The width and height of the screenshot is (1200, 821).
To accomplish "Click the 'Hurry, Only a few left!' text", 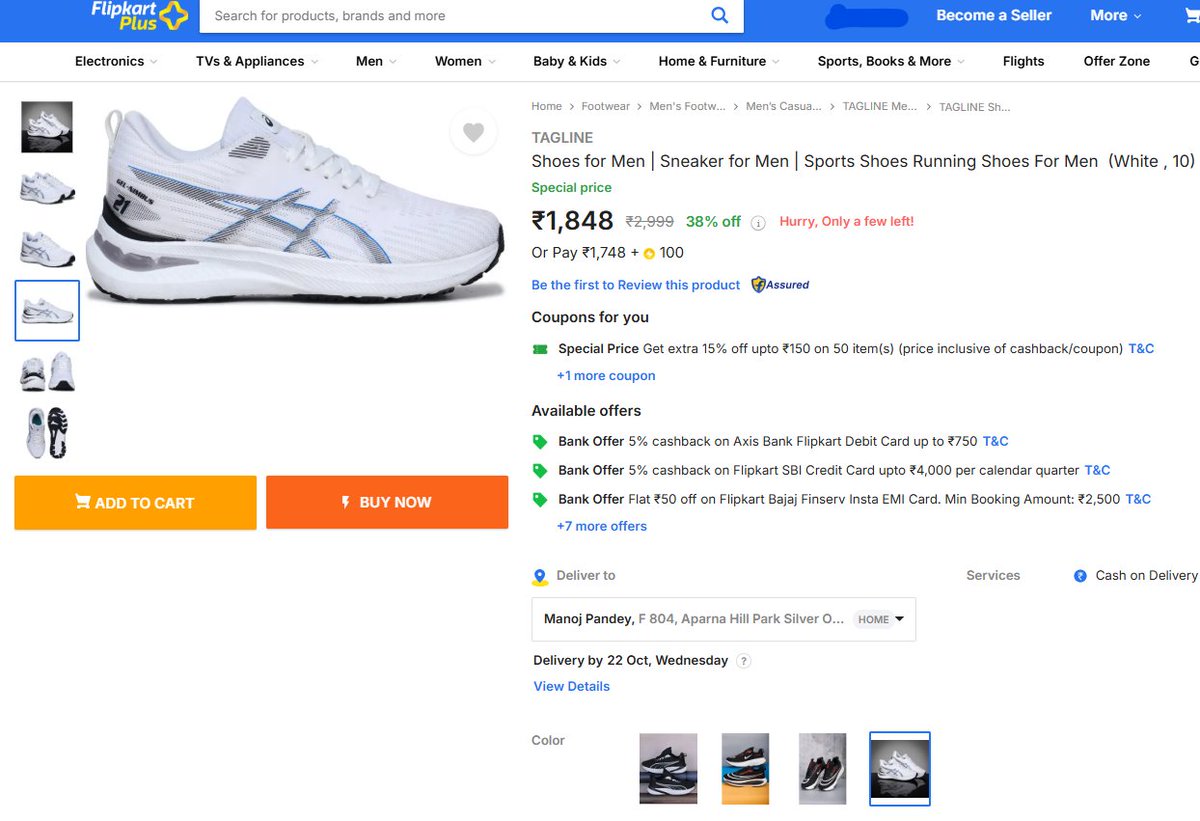I will click(846, 222).
